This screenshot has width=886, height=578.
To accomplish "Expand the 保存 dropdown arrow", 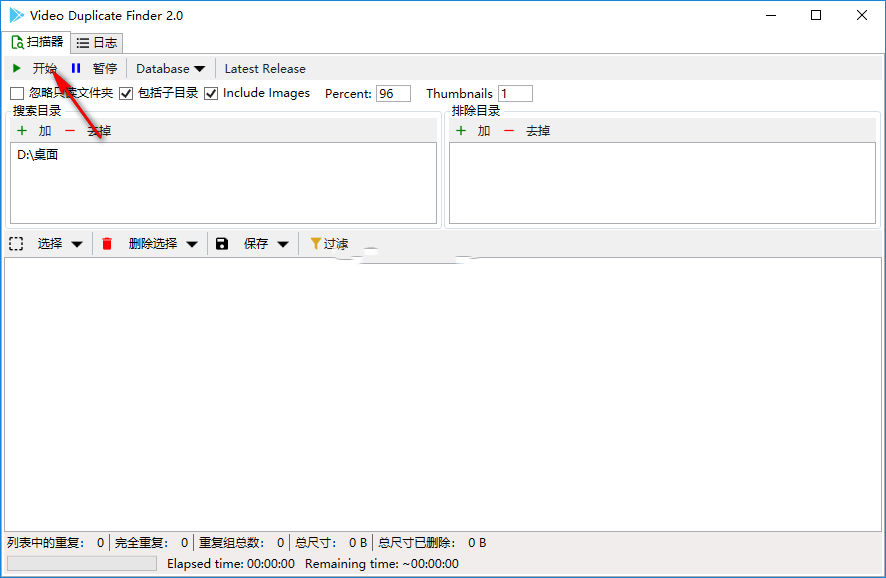I will click(283, 244).
